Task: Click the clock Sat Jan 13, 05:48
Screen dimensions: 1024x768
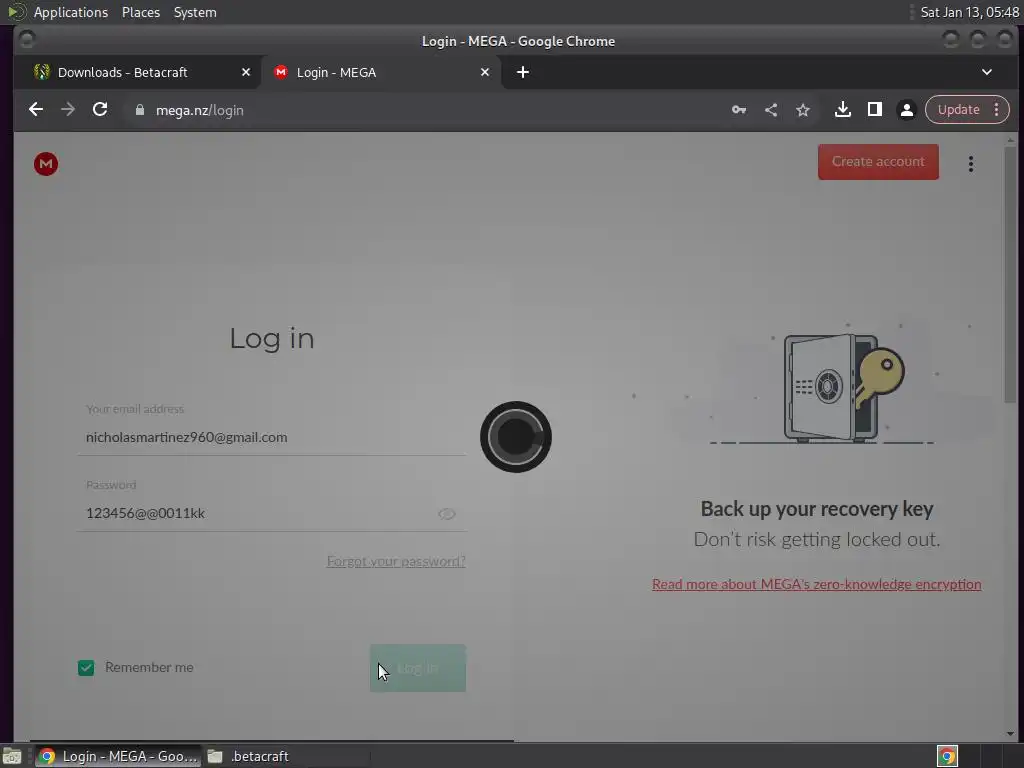Action: pyautogui.click(x=969, y=12)
